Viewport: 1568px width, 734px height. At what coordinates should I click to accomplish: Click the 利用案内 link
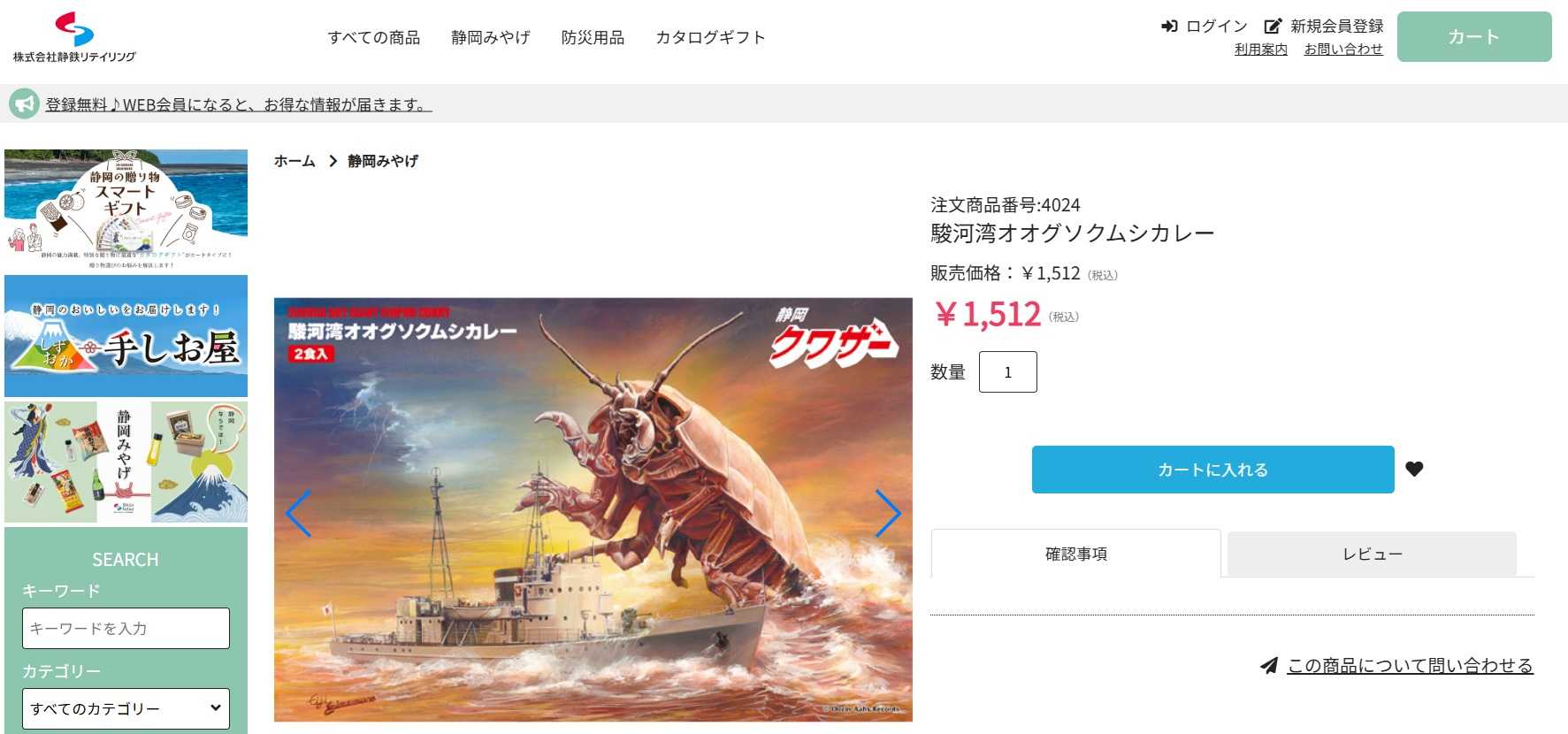(1260, 50)
